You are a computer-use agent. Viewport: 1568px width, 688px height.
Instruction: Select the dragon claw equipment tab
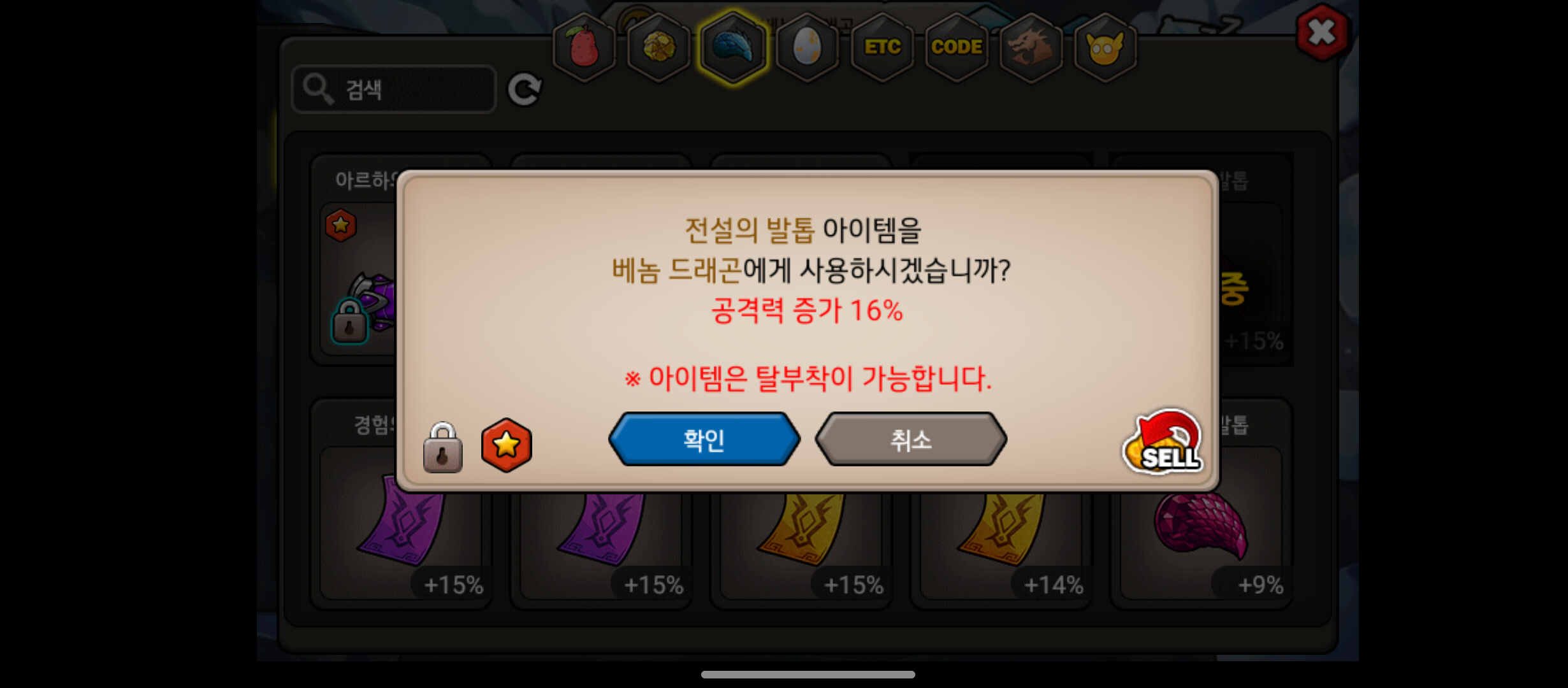point(733,48)
